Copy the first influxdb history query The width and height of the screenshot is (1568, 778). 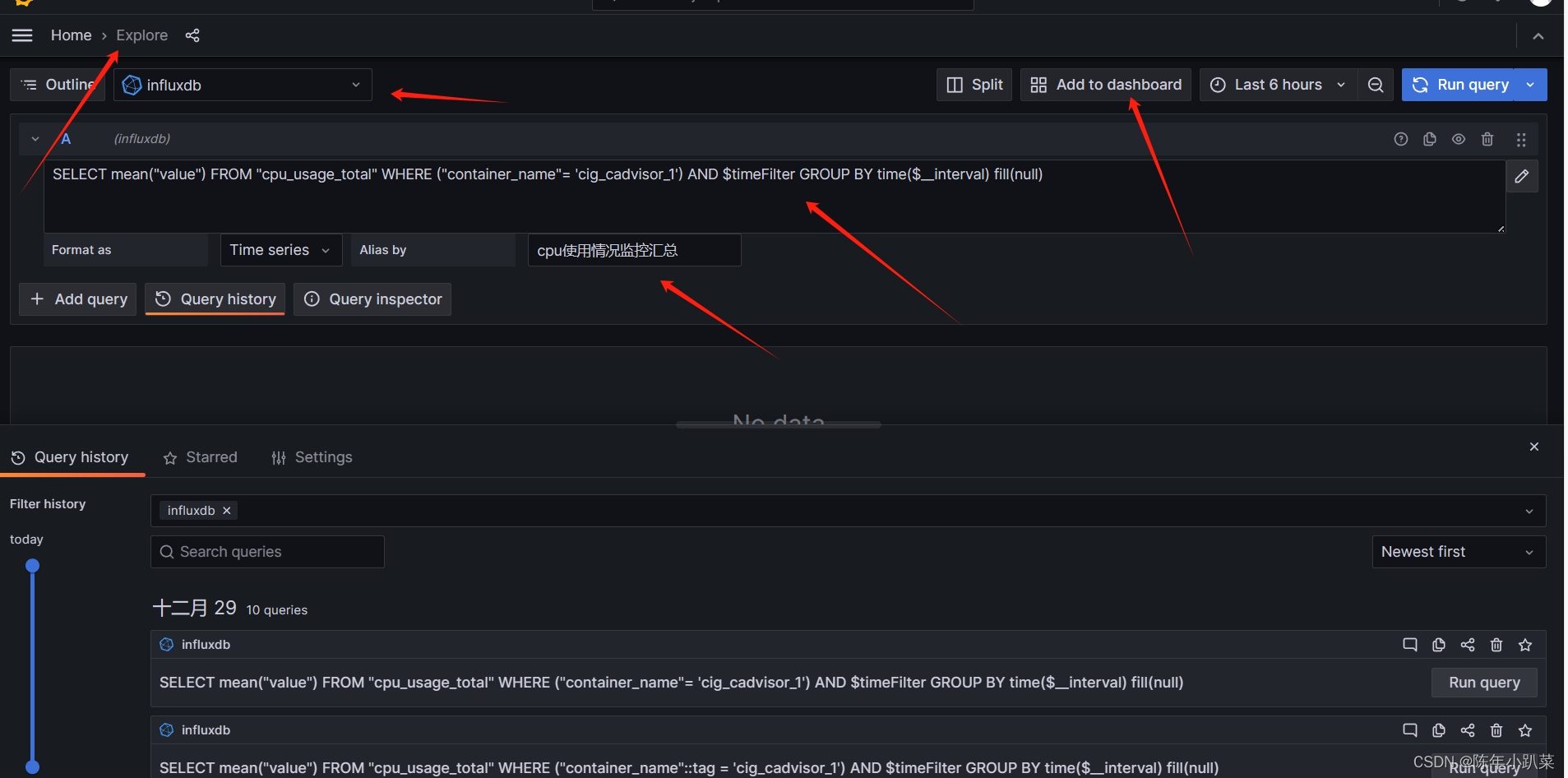tap(1439, 645)
